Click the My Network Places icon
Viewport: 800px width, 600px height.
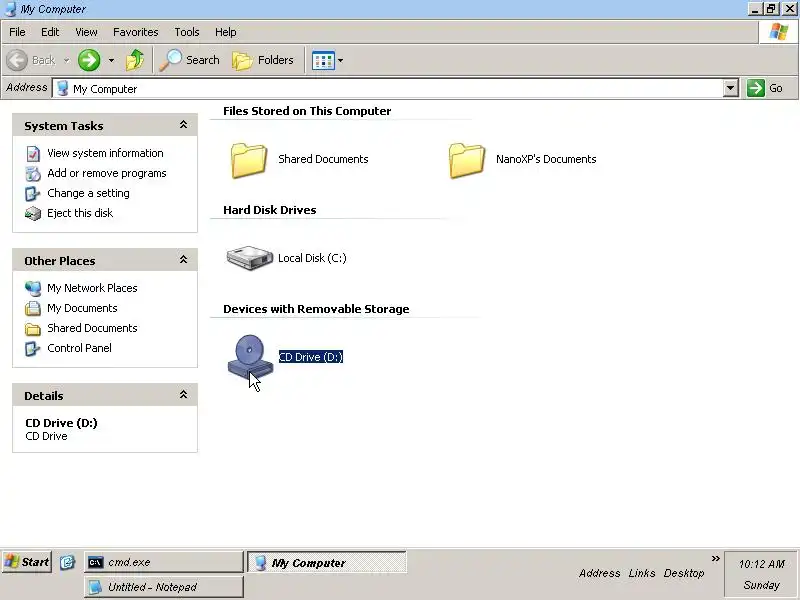33,288
